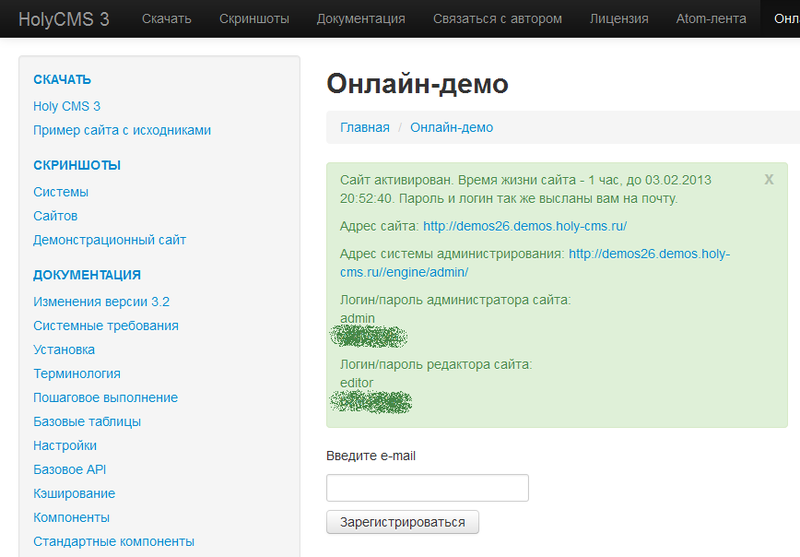Focus the Введите e-mail input field
800x557 pixels.
click(428, 488)
